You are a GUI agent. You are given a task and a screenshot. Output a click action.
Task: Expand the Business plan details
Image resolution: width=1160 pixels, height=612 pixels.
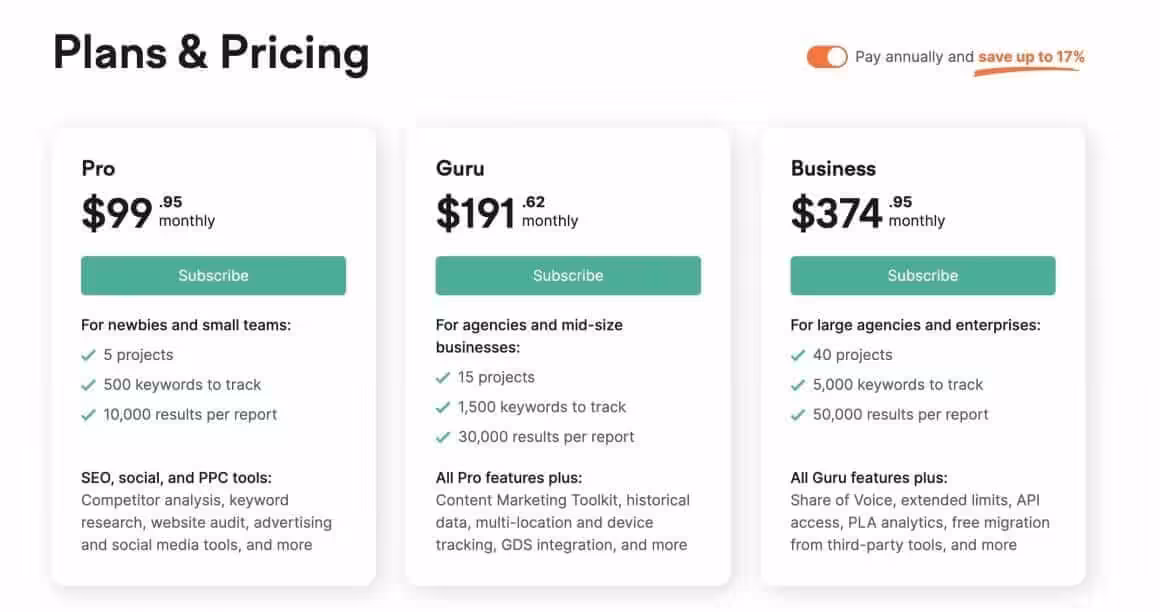click(833, 168)
